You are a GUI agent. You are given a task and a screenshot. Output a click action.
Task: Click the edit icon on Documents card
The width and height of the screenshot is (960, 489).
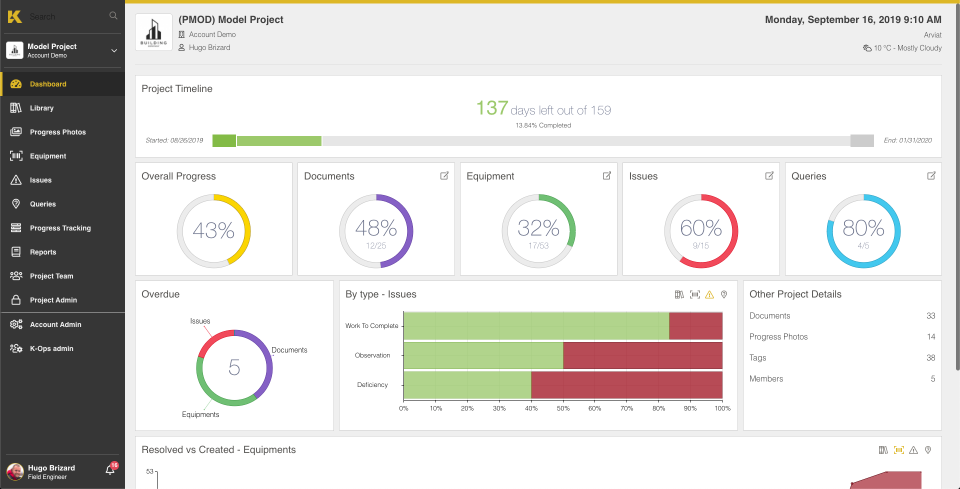point(445,176)
